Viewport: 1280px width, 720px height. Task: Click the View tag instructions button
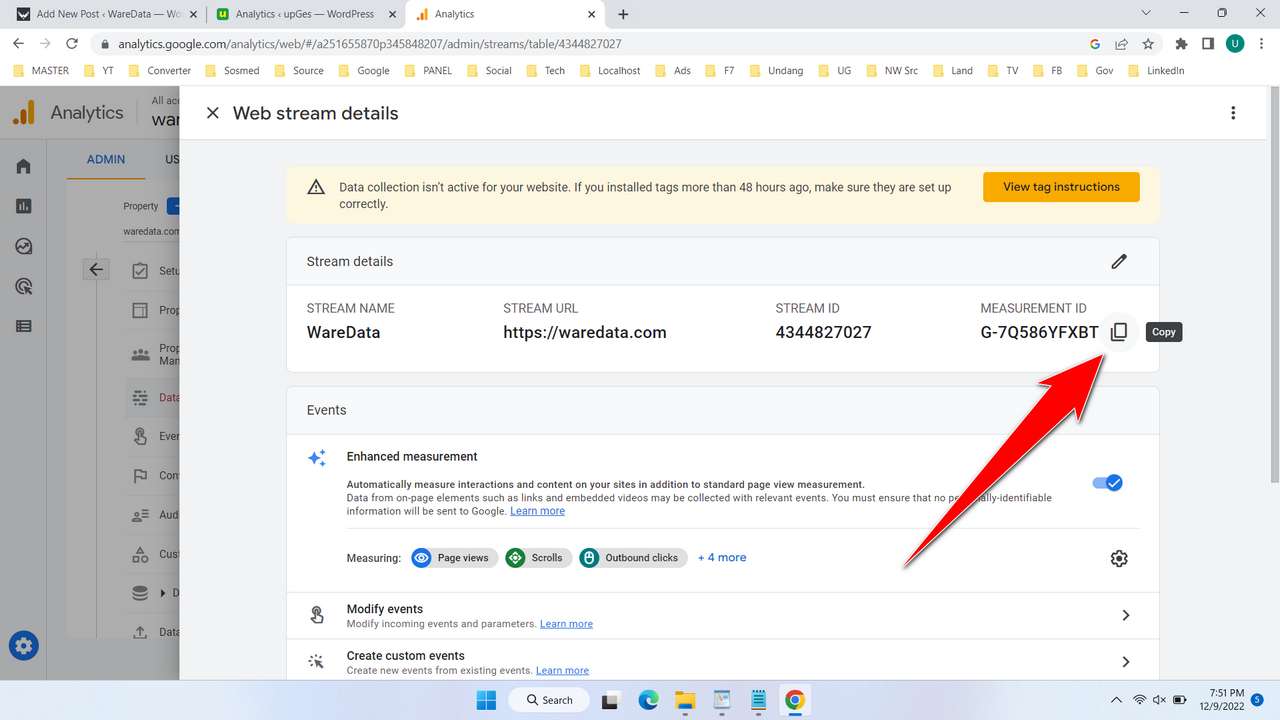pyautogui.click(x=1060, y=186)
